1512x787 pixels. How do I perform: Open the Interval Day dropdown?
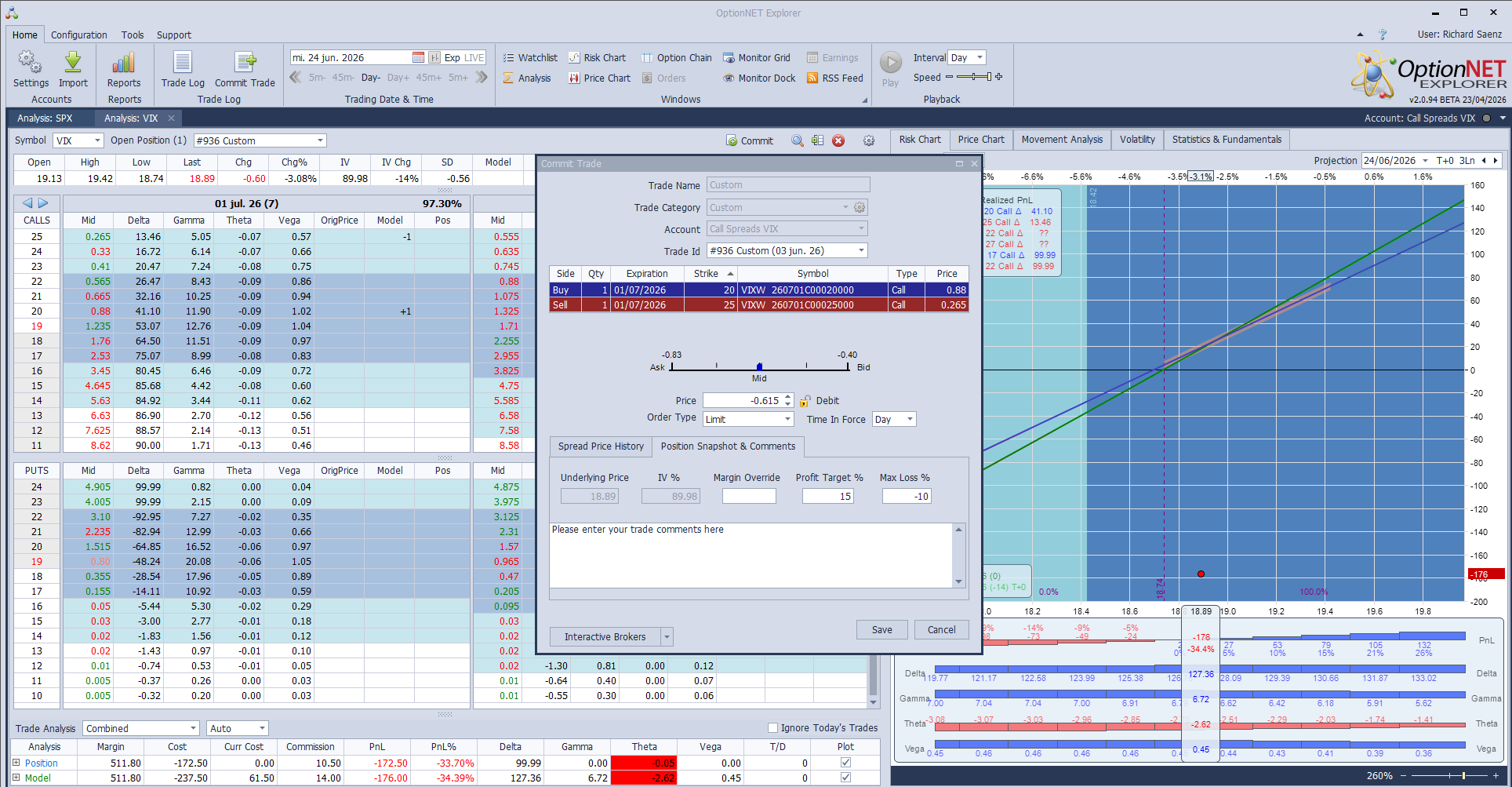click(x=980, y=57)
